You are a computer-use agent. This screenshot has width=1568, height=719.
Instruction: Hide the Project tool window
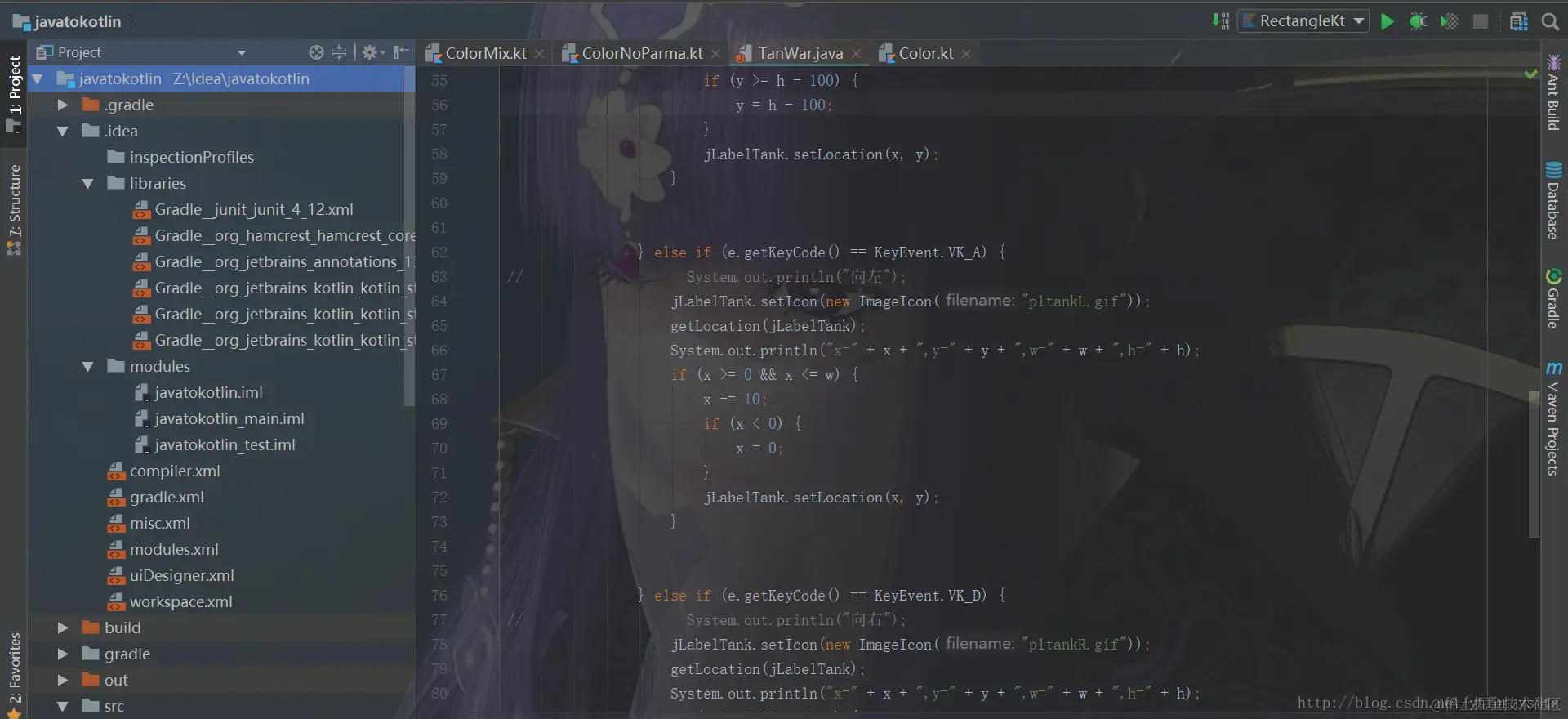(401, 52)
